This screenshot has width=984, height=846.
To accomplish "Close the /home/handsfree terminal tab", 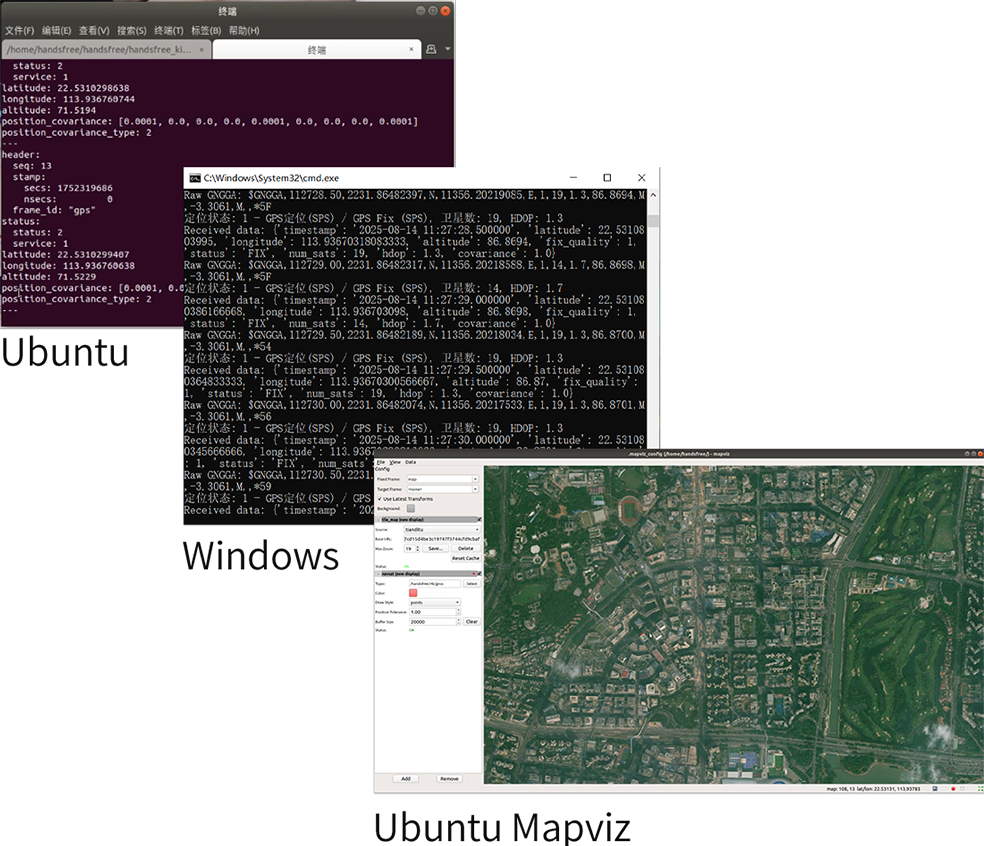I will tap(202, 49).
